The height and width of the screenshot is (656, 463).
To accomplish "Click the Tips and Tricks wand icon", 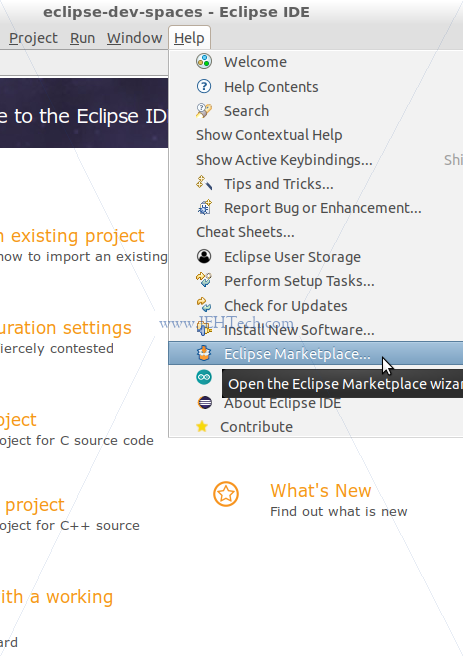I will coord(204,183).
